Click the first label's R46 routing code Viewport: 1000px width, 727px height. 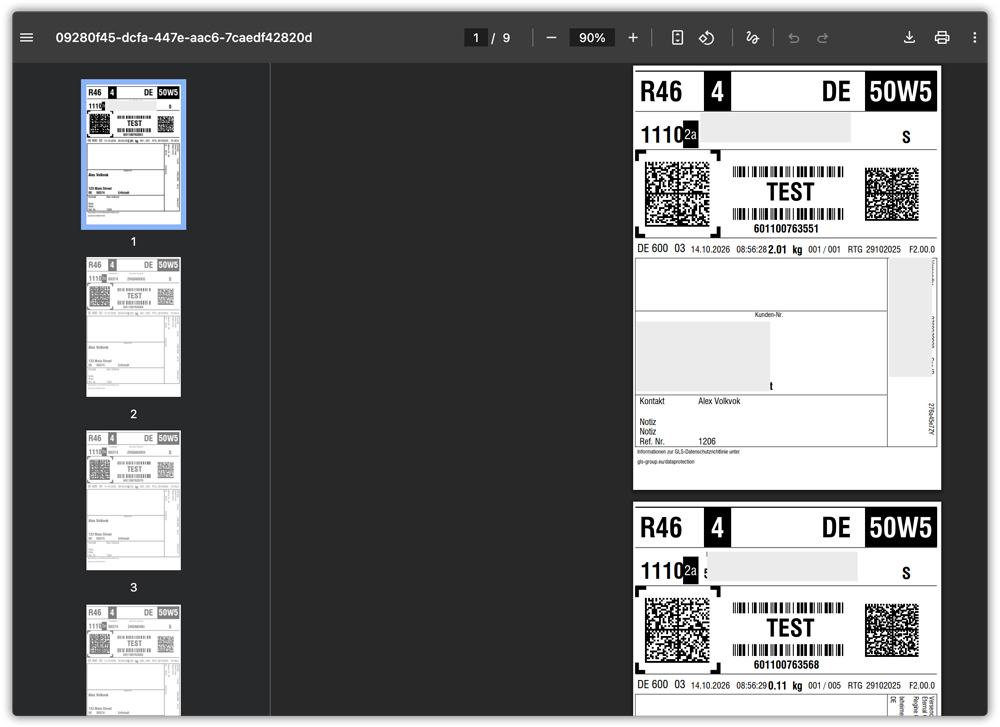point(661,91)
